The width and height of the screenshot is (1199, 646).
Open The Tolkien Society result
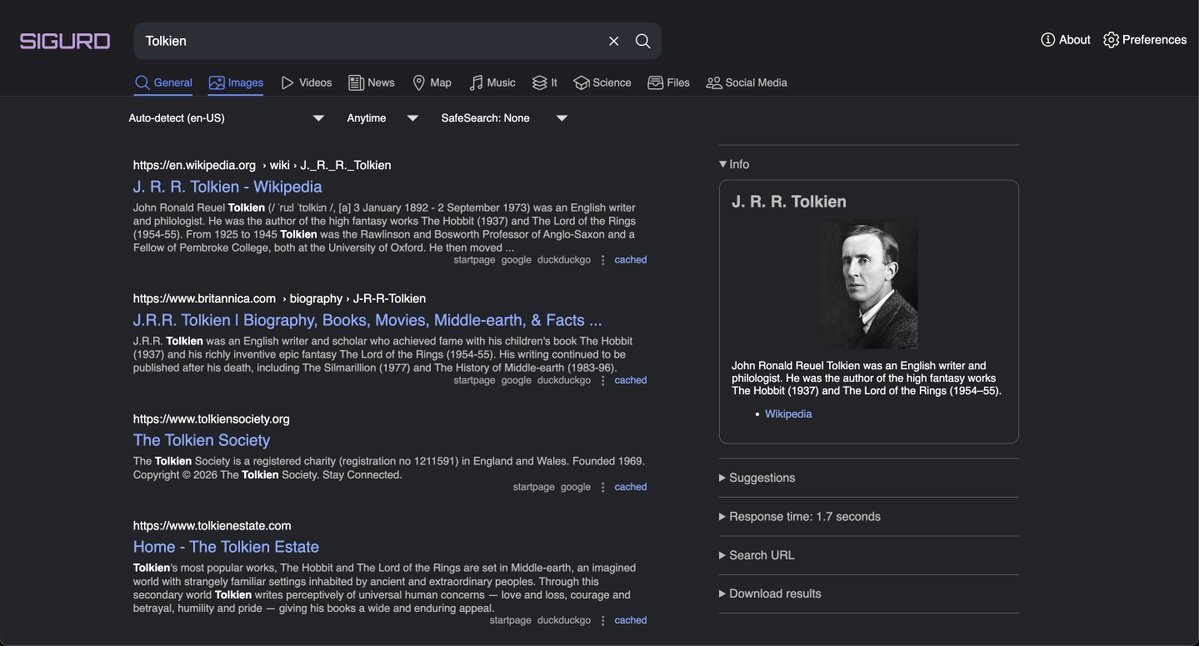[x=201, y=440]
